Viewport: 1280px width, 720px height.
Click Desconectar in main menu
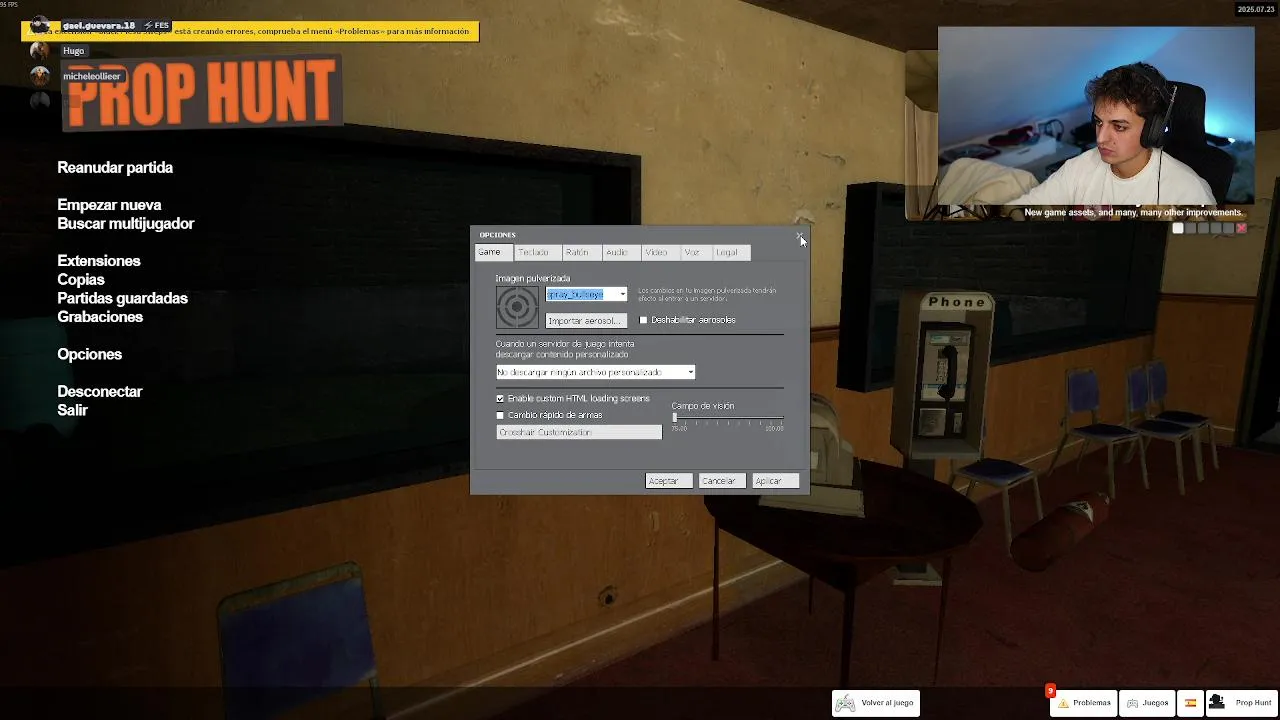[100, 392]
